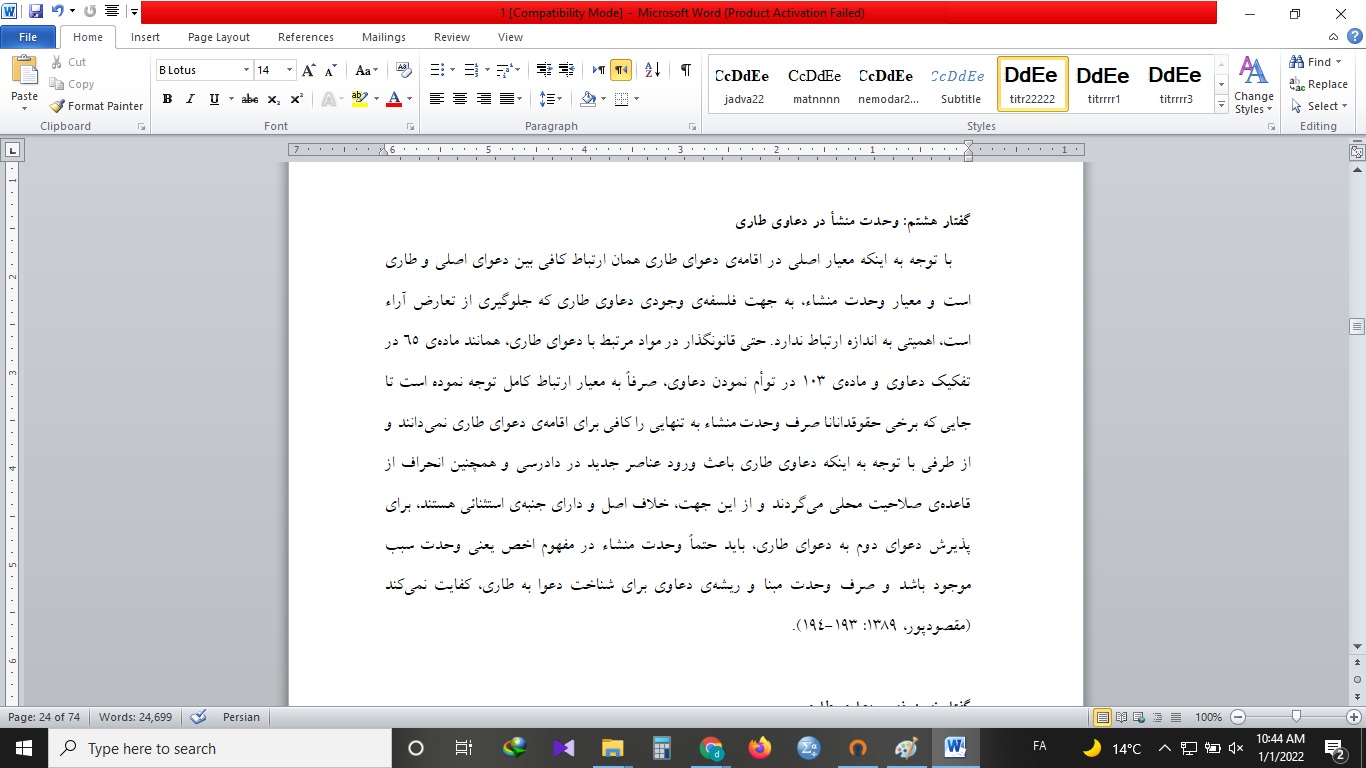
Task: Open the B Lotus font name dropdown
Action: tap(245, 69)
